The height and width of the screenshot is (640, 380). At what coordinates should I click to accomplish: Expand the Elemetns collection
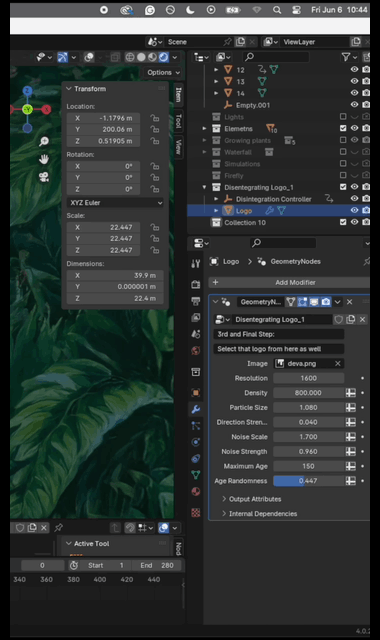point(204,129)
